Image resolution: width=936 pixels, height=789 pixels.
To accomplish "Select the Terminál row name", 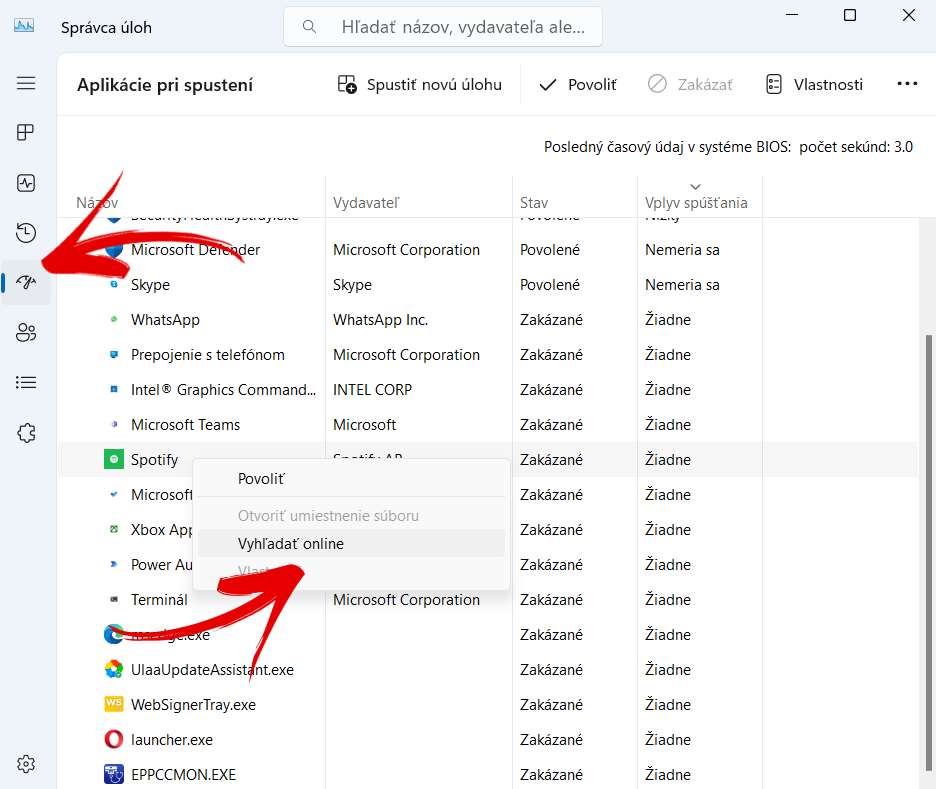I will [159, 600].
